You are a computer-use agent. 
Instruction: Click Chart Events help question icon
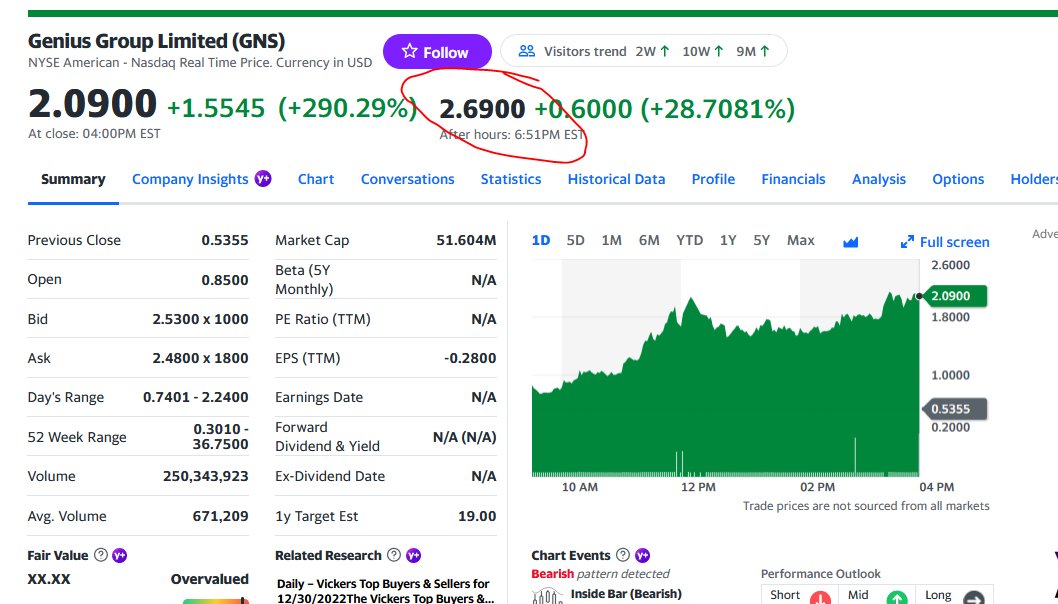(623, 555)
